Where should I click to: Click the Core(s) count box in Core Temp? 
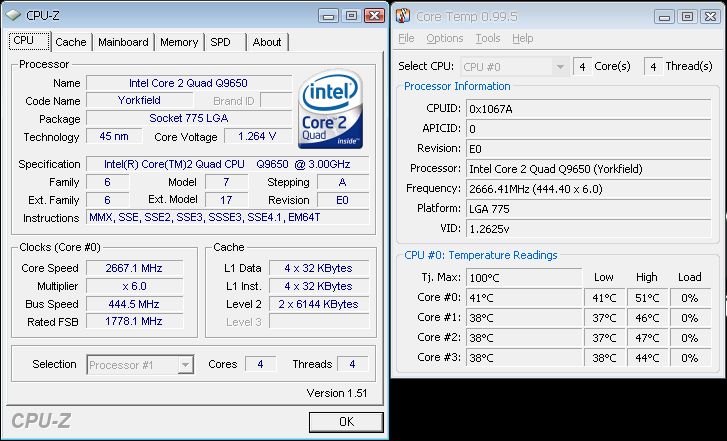pyautogui.click(x=582, y=67)
